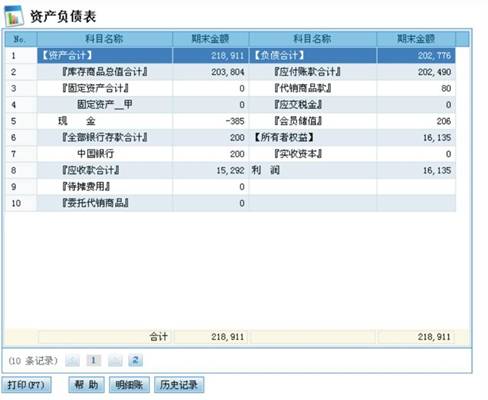
Task: Select the 『固定资产合计』 cell
Action: coord(105,88)
